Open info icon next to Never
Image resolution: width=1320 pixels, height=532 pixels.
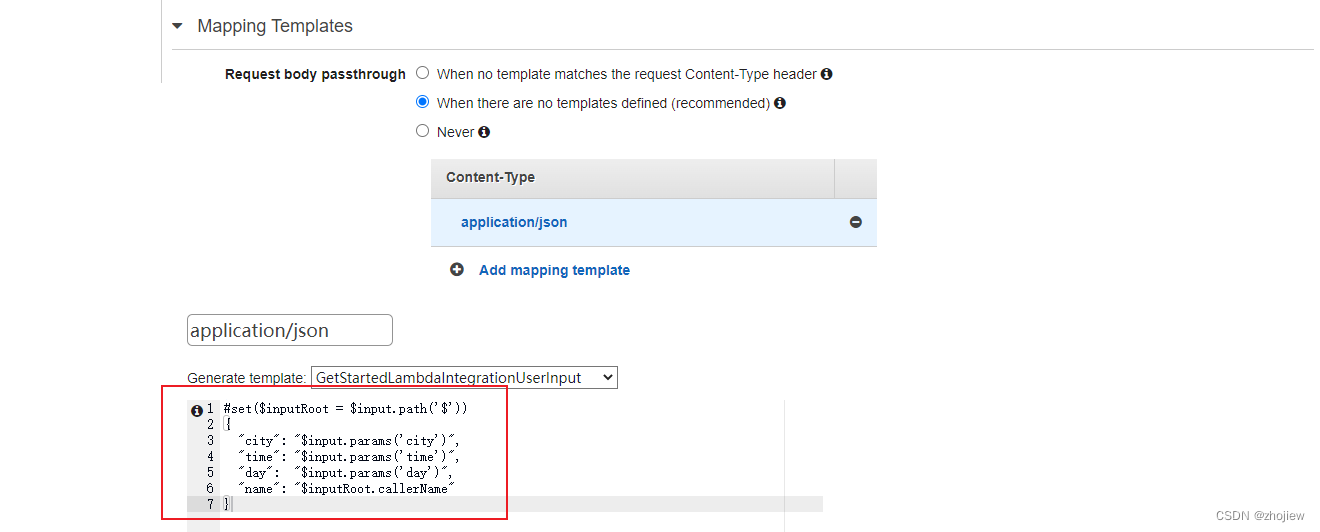point(484,132)
